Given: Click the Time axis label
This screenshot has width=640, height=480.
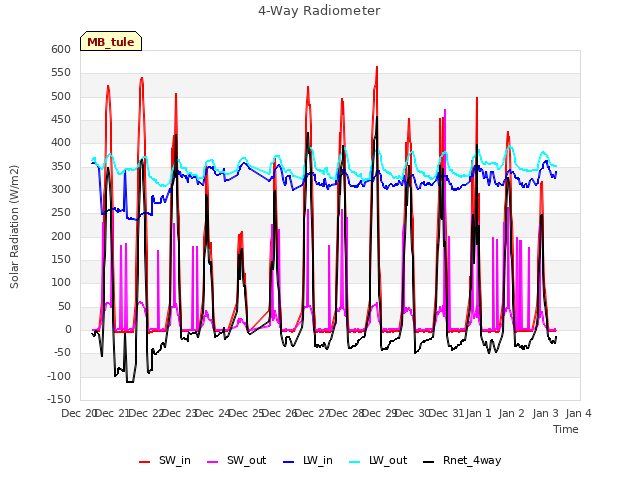Looking at the screenshot, I should 566,429.
